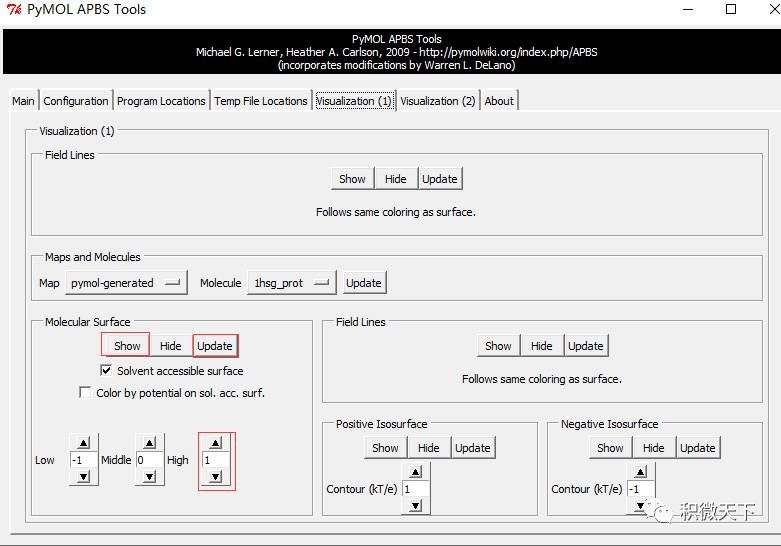Update field lines in the top section
The width and height of the screenshot is (781, 546).
tap(440, 179)
